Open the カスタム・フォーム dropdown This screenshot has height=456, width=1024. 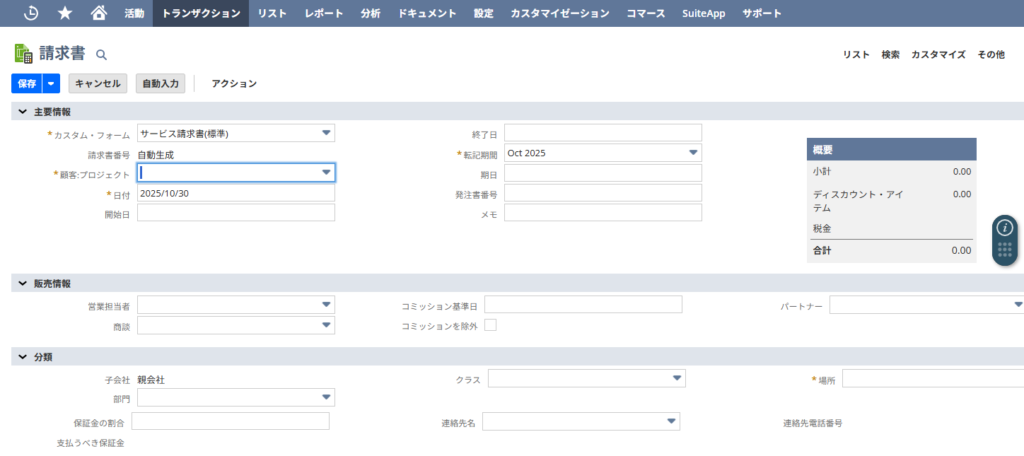326,133
